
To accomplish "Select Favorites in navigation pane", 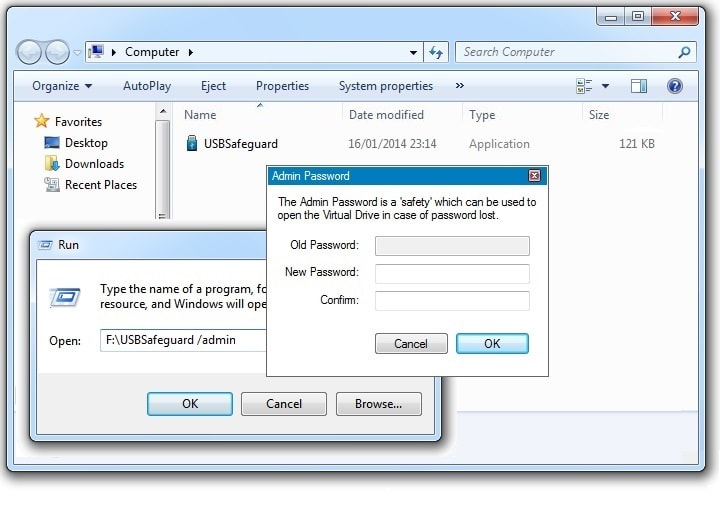I will tap(78, 122).
